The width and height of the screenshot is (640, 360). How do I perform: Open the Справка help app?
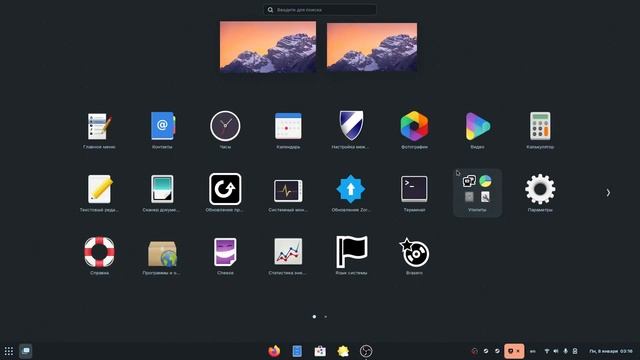(x=99, y=252)
